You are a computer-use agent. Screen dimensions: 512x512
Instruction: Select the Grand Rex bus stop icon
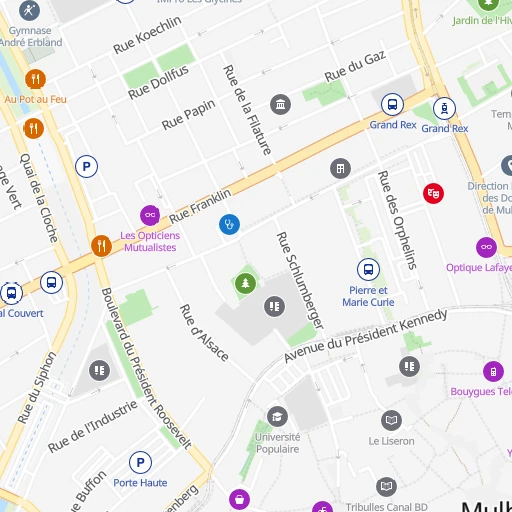(x=392, y=104)
